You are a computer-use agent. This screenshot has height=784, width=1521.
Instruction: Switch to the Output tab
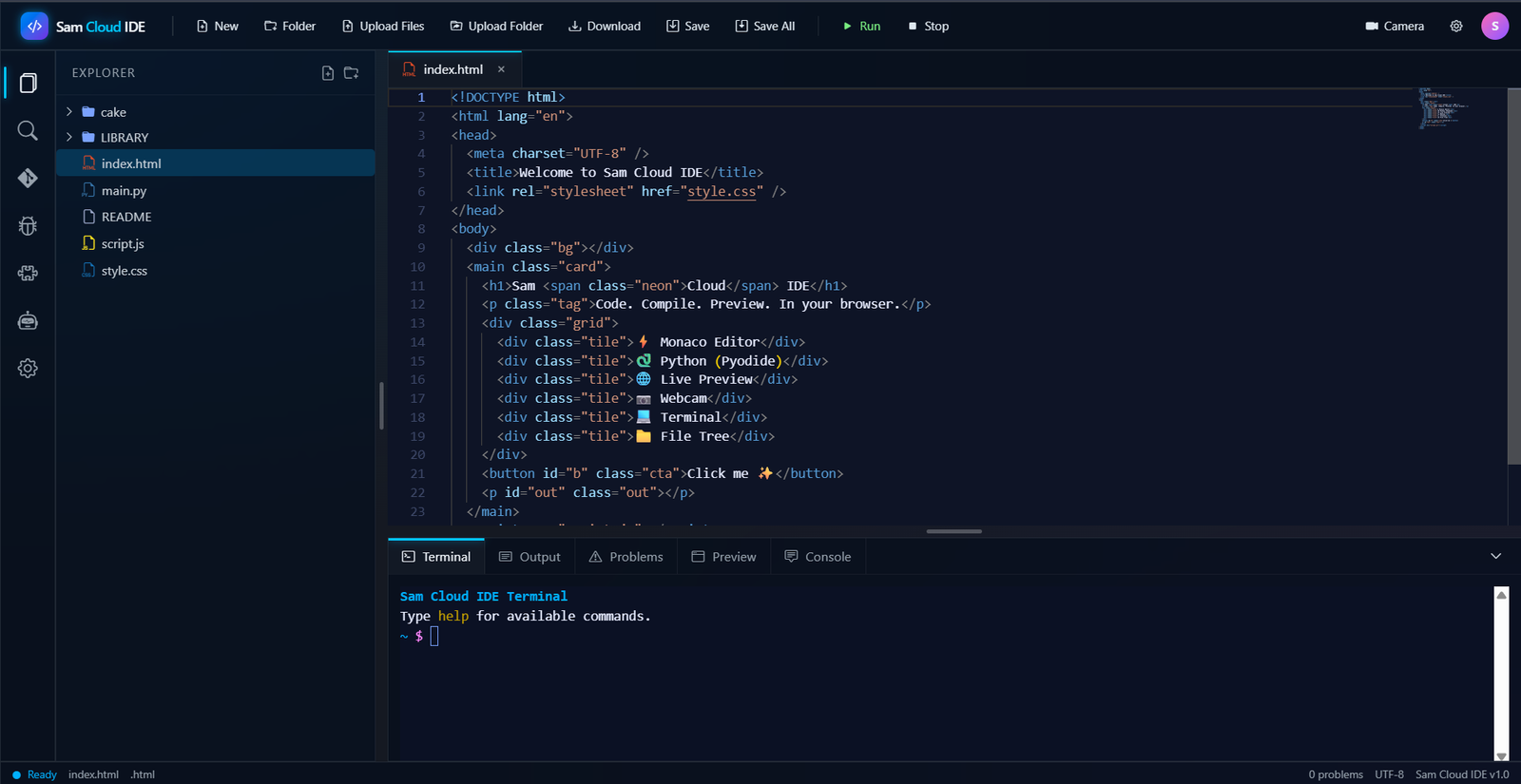click(529, 557)
